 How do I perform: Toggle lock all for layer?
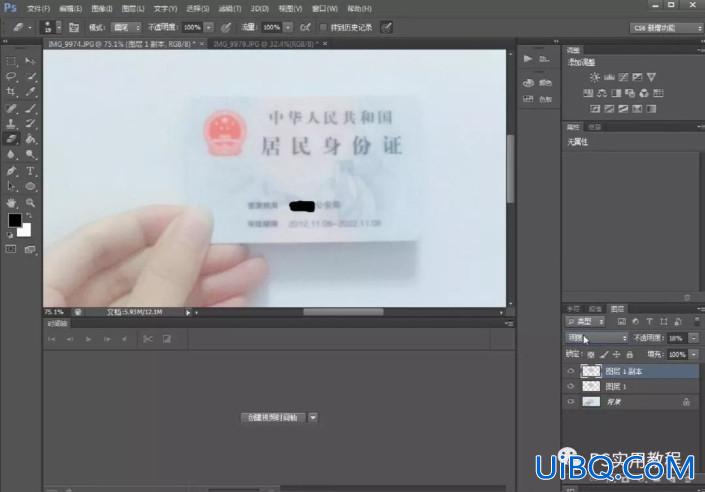point(629,355)
